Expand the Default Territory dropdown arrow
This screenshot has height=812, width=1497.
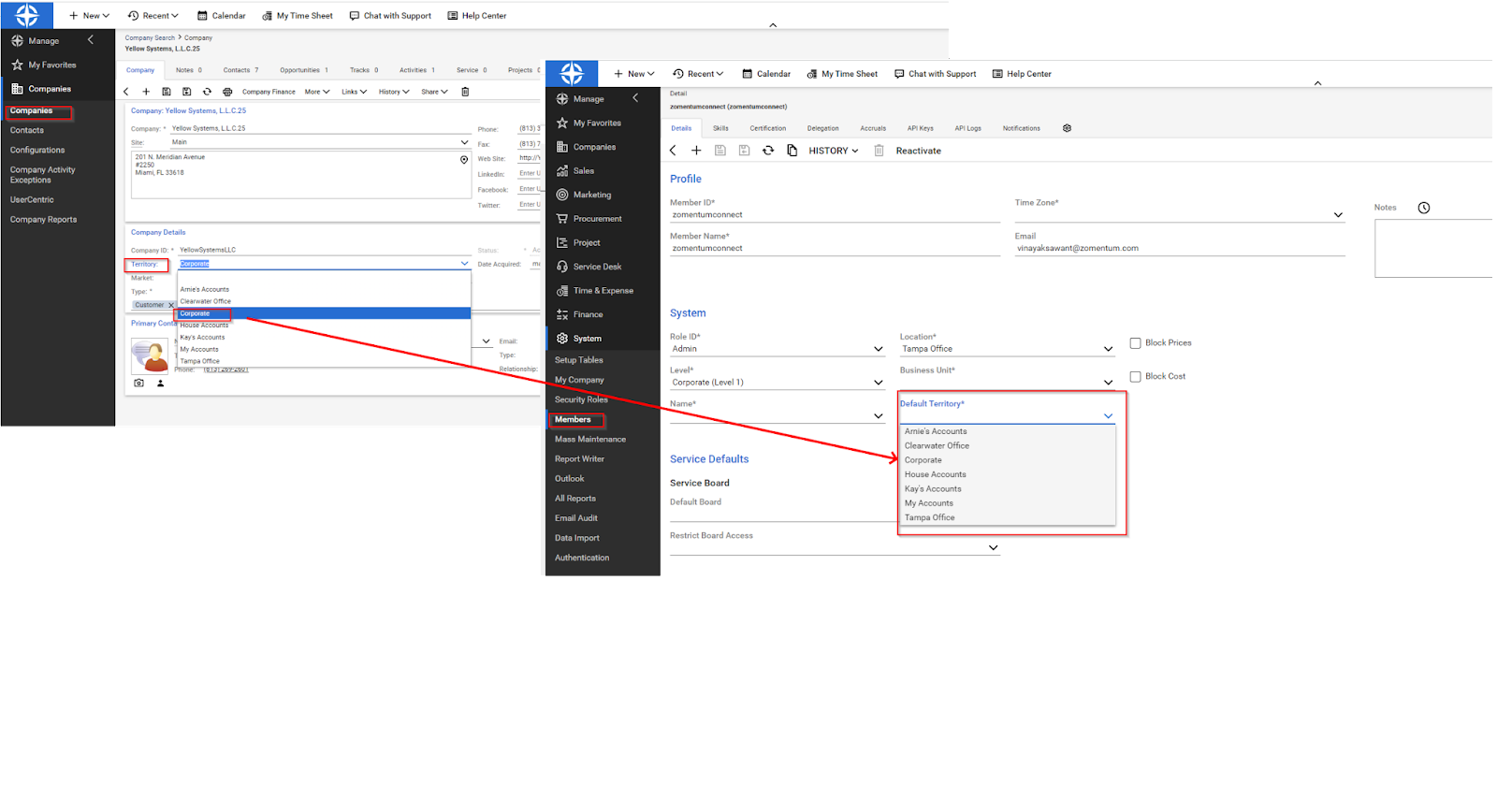tap(1109, 416)
